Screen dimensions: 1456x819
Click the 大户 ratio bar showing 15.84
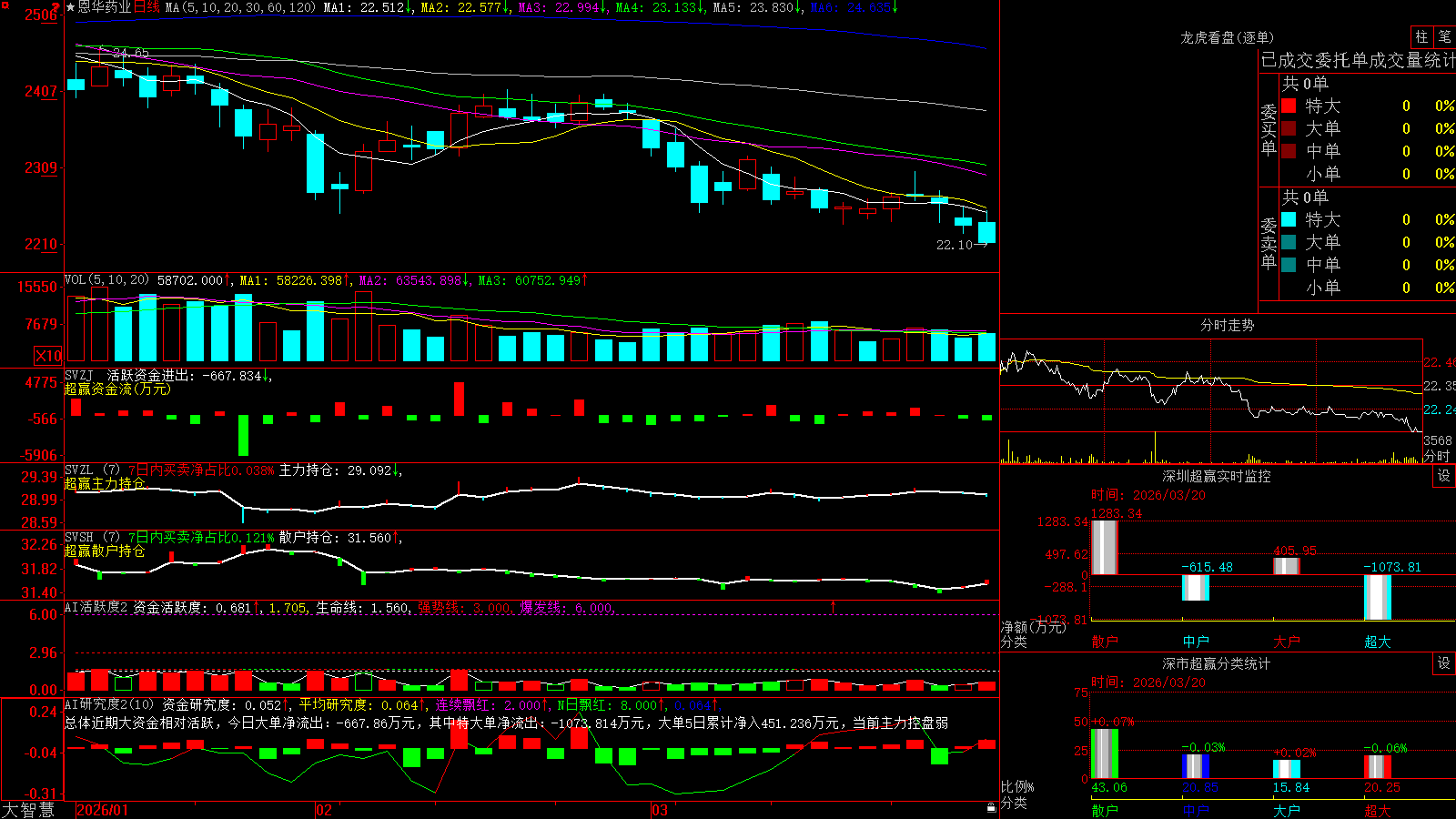(x=1286, y=769)
